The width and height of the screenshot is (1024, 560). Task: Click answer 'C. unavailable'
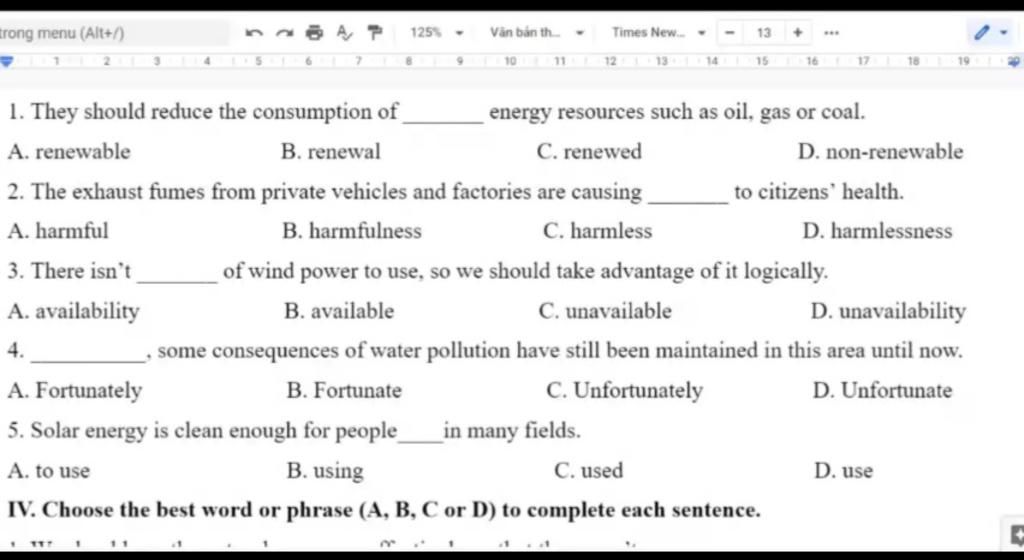coord(605,311)
